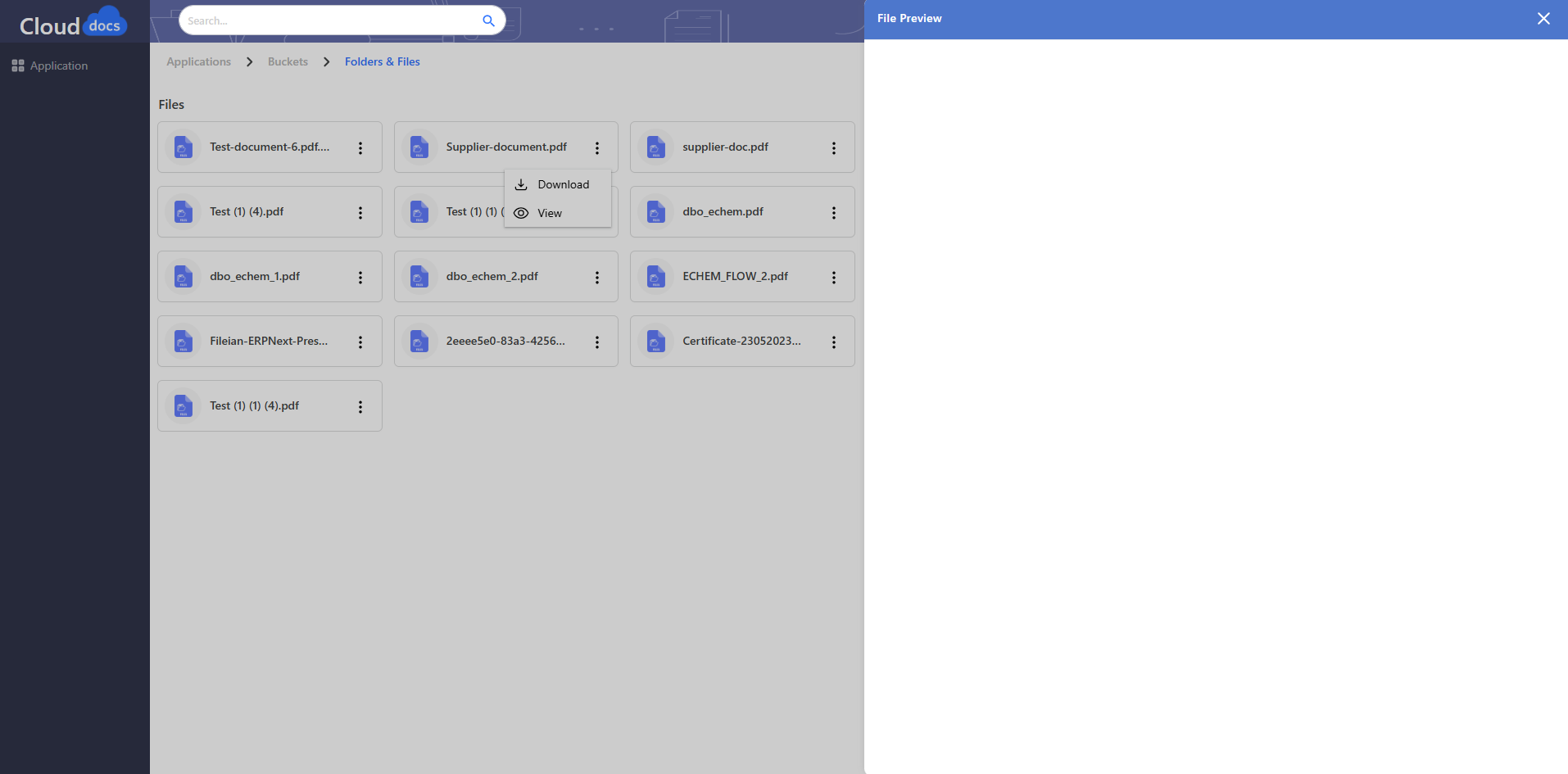This screenshot has width=1568, height=774.
Task: Open options menu for dbo_echem.pdf
Action: (x=833, y=213)
